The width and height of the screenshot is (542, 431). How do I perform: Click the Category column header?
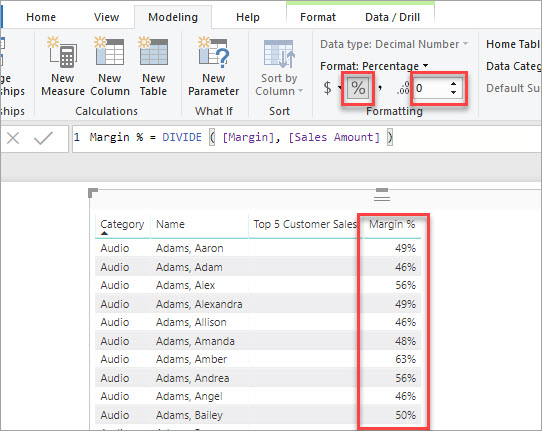coord(122,224)
